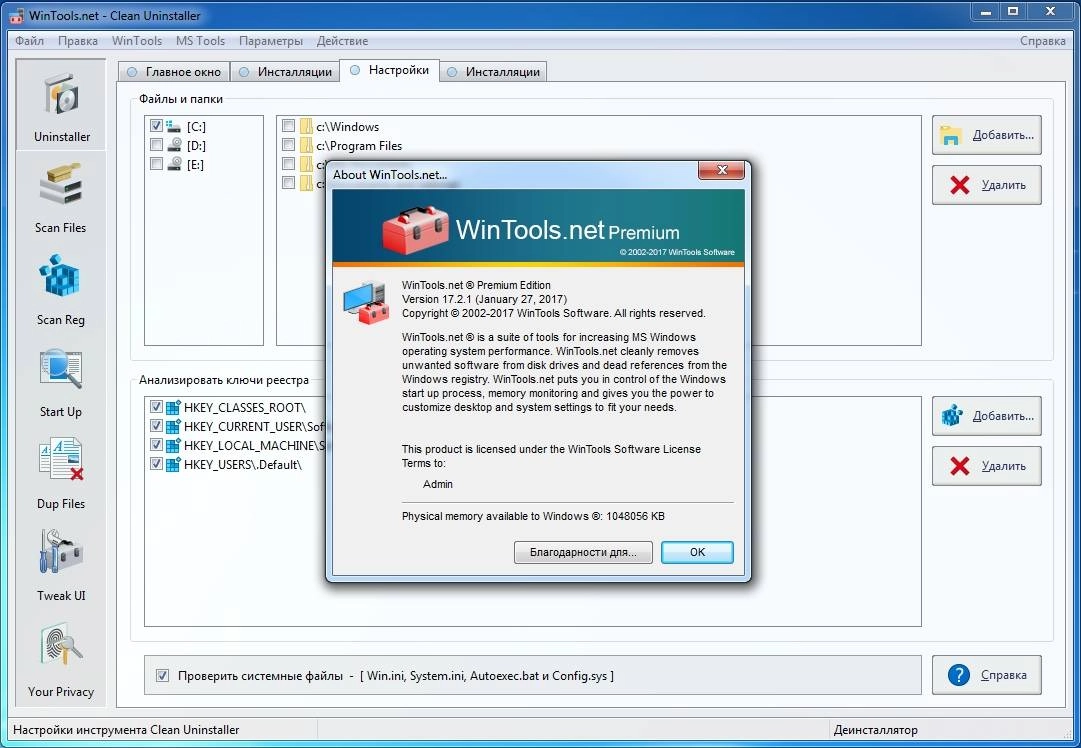This screenshot has width=1081, height=748.
Task: Click the c:\Program Files folder icon
Action: click(306, 145)
